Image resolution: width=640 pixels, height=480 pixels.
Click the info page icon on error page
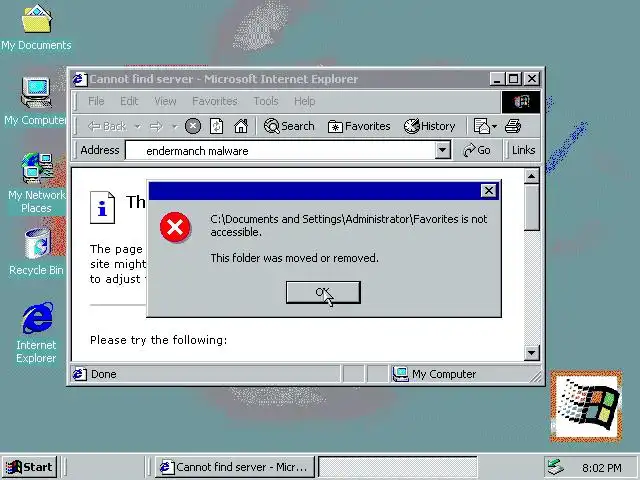pos(102,208)
